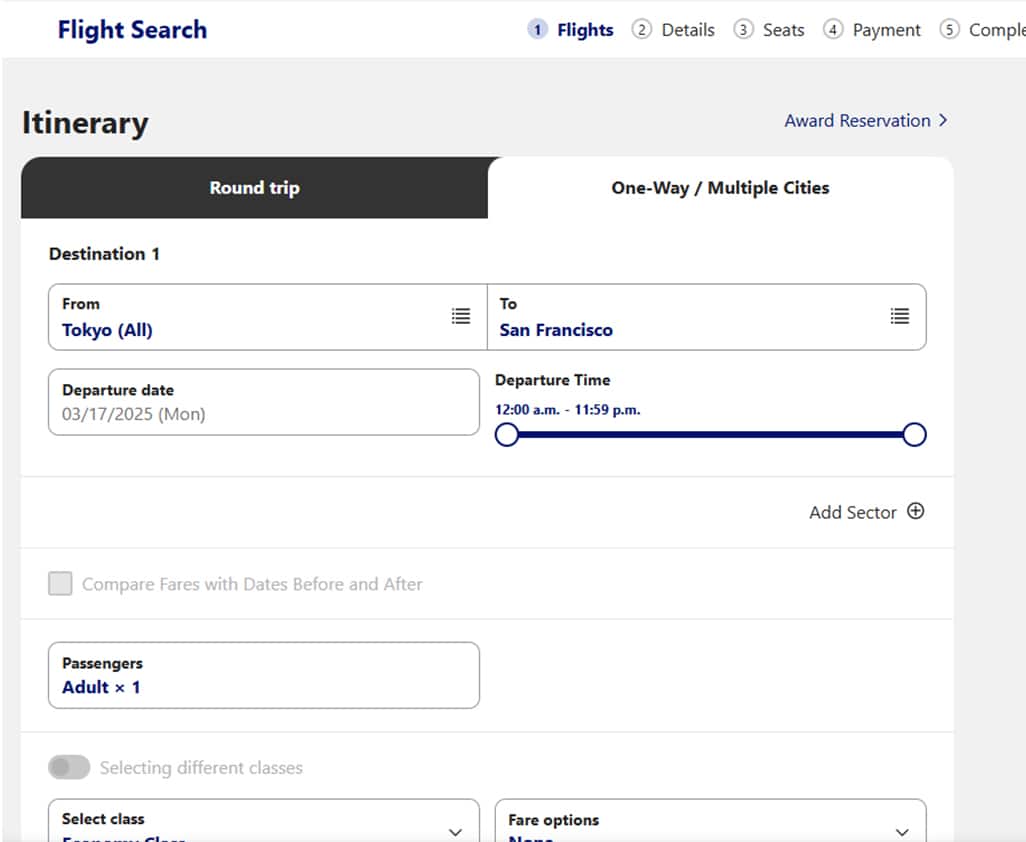1026x842 pixels.
Task: Click the Departure date field
Action: point(264,402)
